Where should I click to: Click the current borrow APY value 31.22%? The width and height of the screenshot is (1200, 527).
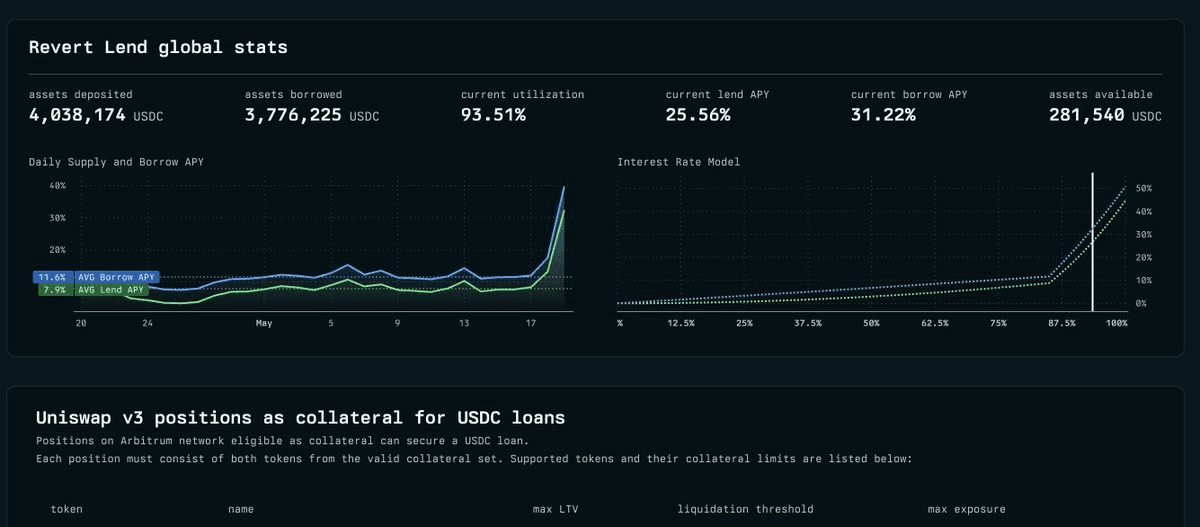(883, 115)
